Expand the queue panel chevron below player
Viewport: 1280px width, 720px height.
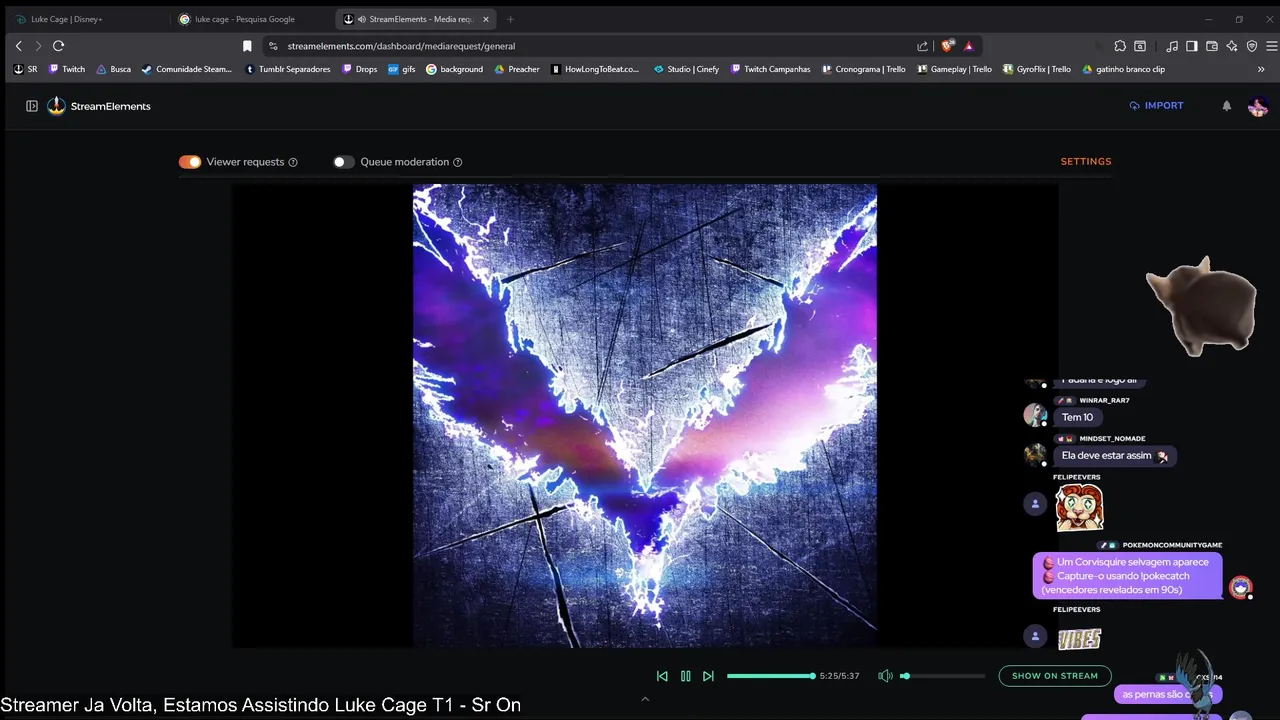click(645, 699)
